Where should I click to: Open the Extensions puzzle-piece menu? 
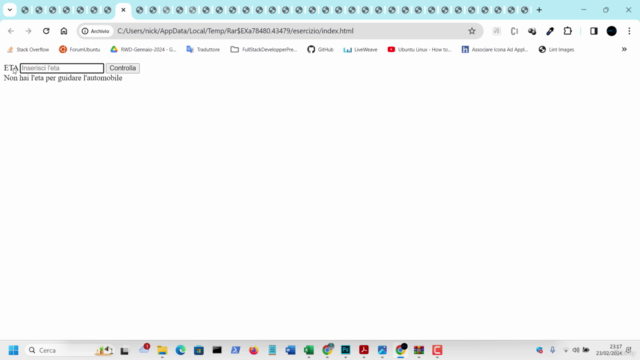tap(568, 31)
